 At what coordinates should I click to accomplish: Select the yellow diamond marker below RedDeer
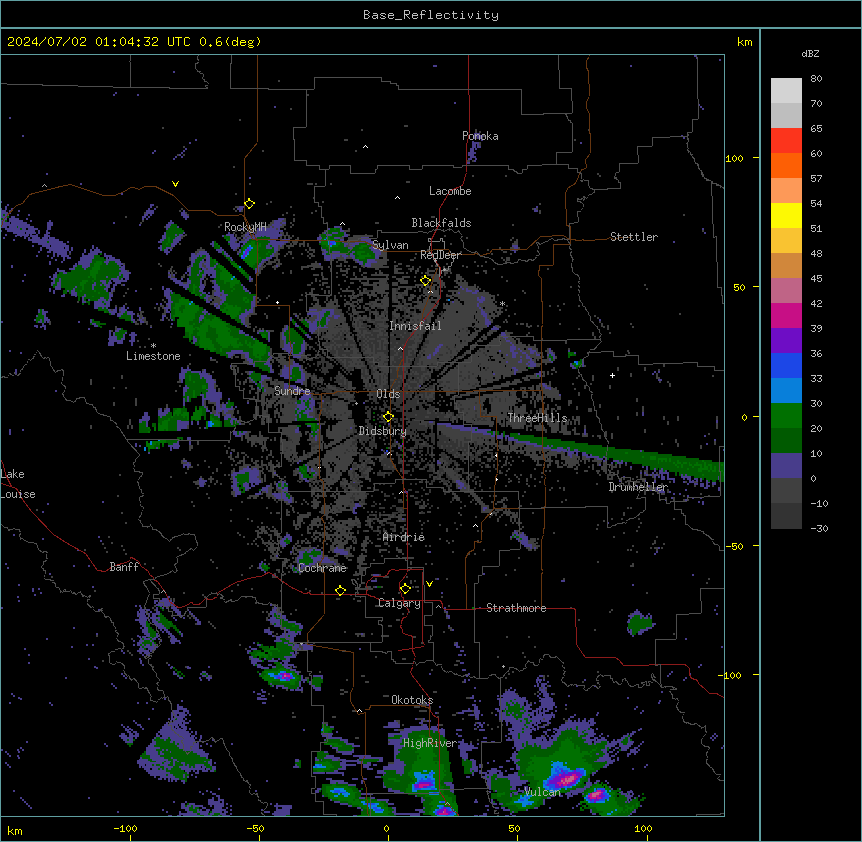coord(426,281)
